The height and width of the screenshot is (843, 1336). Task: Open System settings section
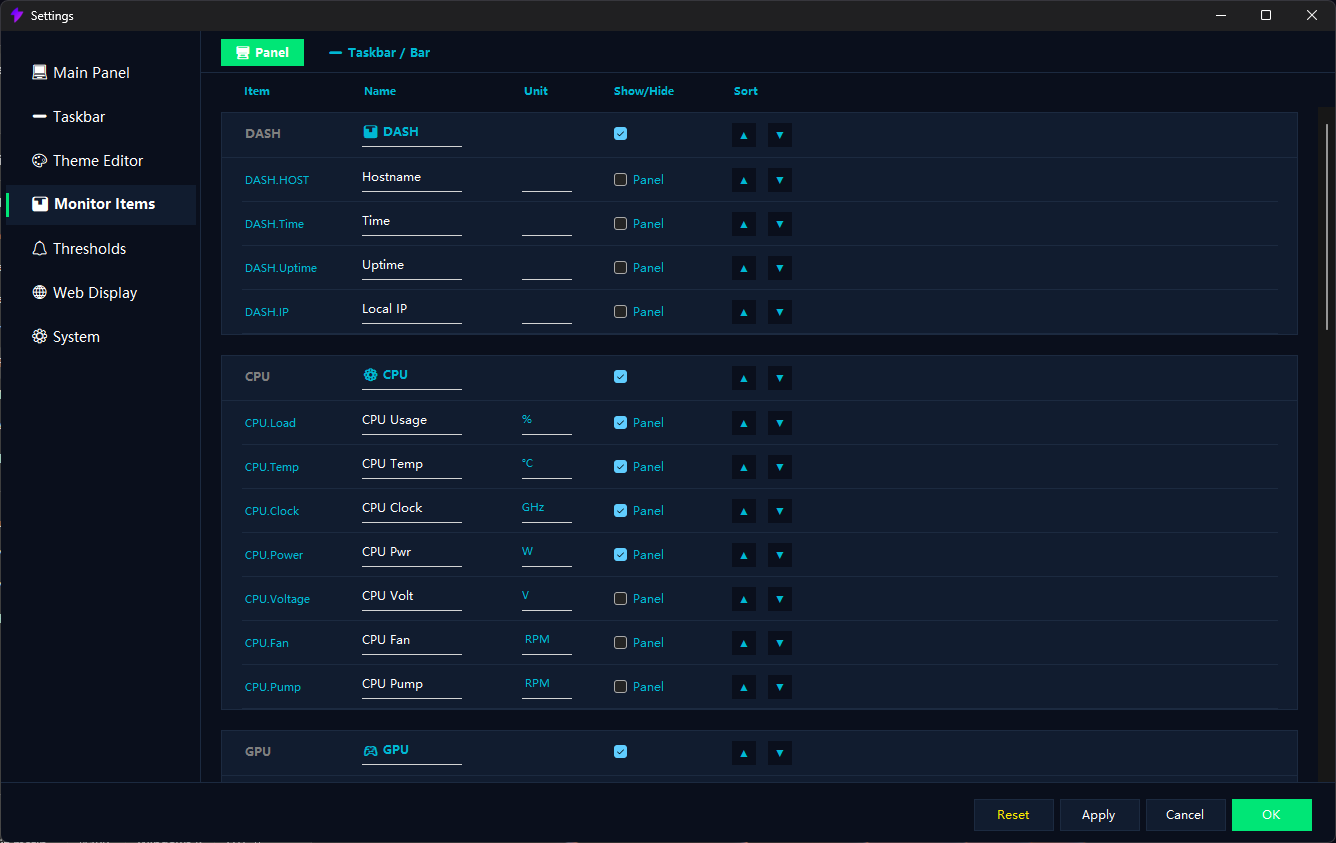pyautogui.click(x=100, y=337)
